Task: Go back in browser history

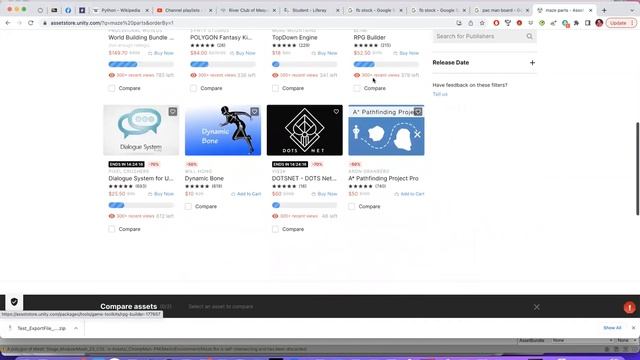Action: (x=8, y=23)
